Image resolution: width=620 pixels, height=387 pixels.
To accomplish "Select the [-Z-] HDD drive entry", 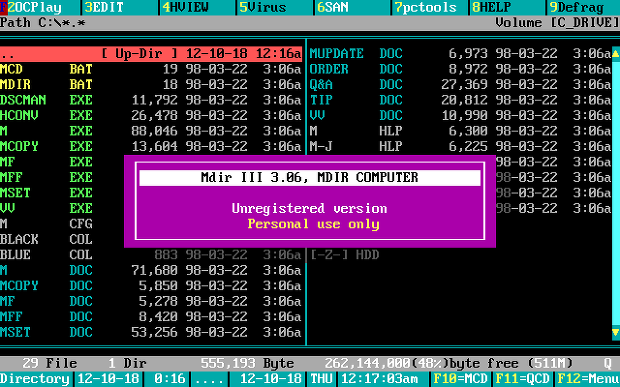I will pyautogui.click(x=344, y=255).
